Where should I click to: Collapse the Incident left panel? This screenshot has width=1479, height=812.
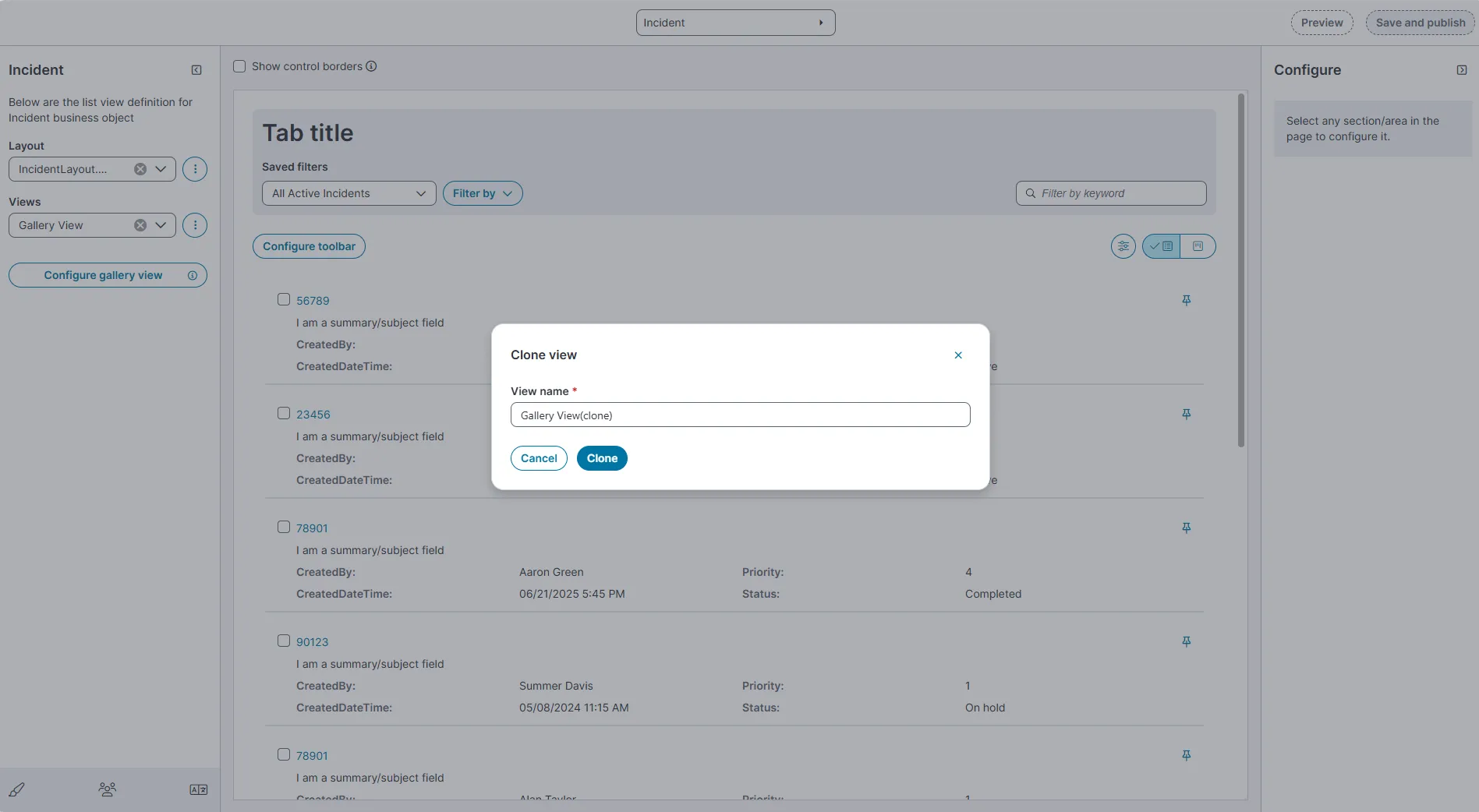tap(196, 70)
